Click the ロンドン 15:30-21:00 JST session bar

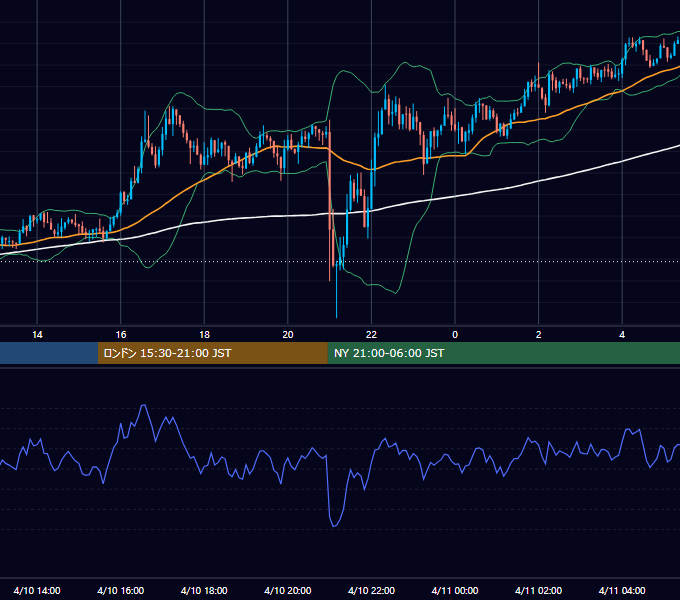click(212, 353)
